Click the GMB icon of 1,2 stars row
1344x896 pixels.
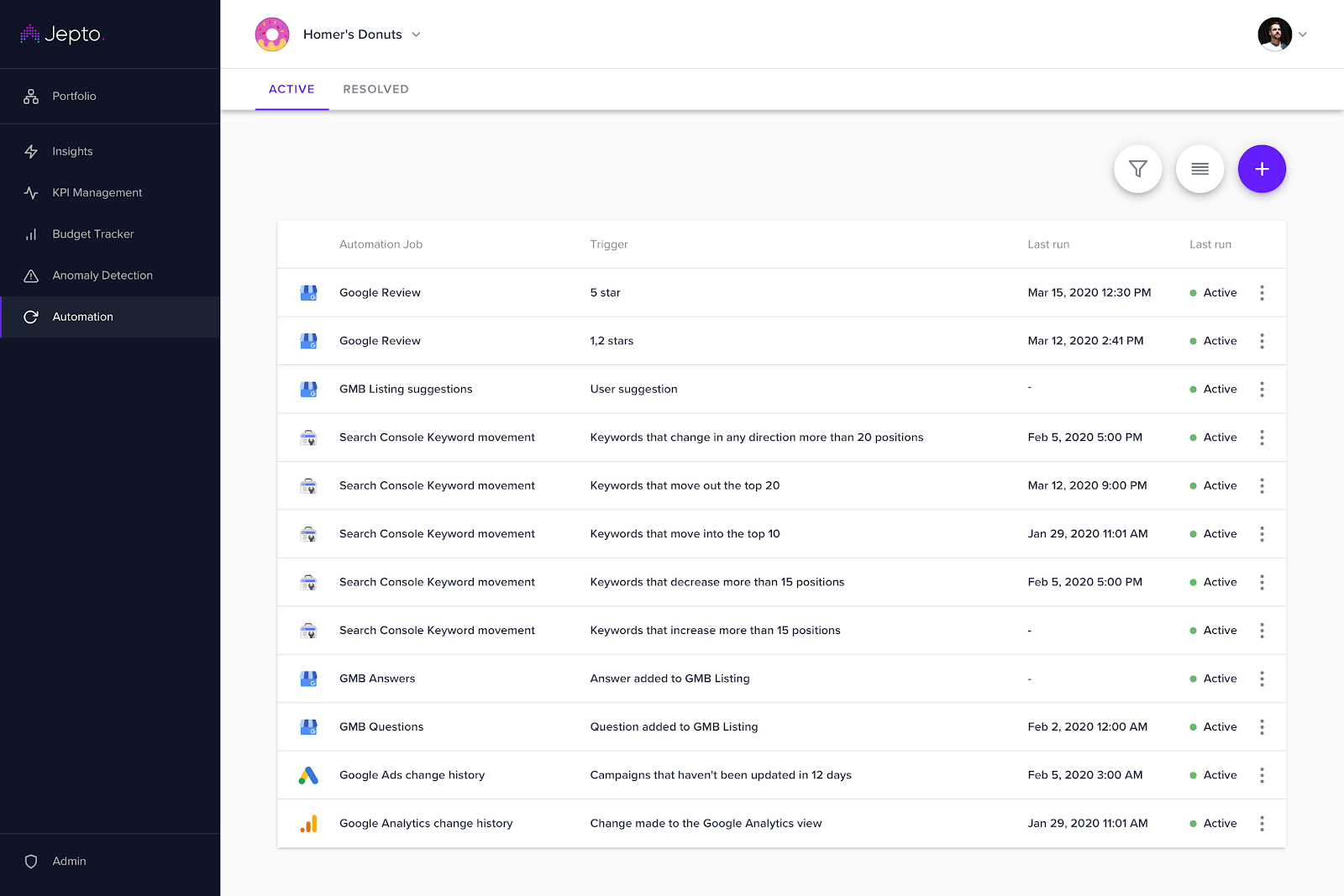pos(308,341)
